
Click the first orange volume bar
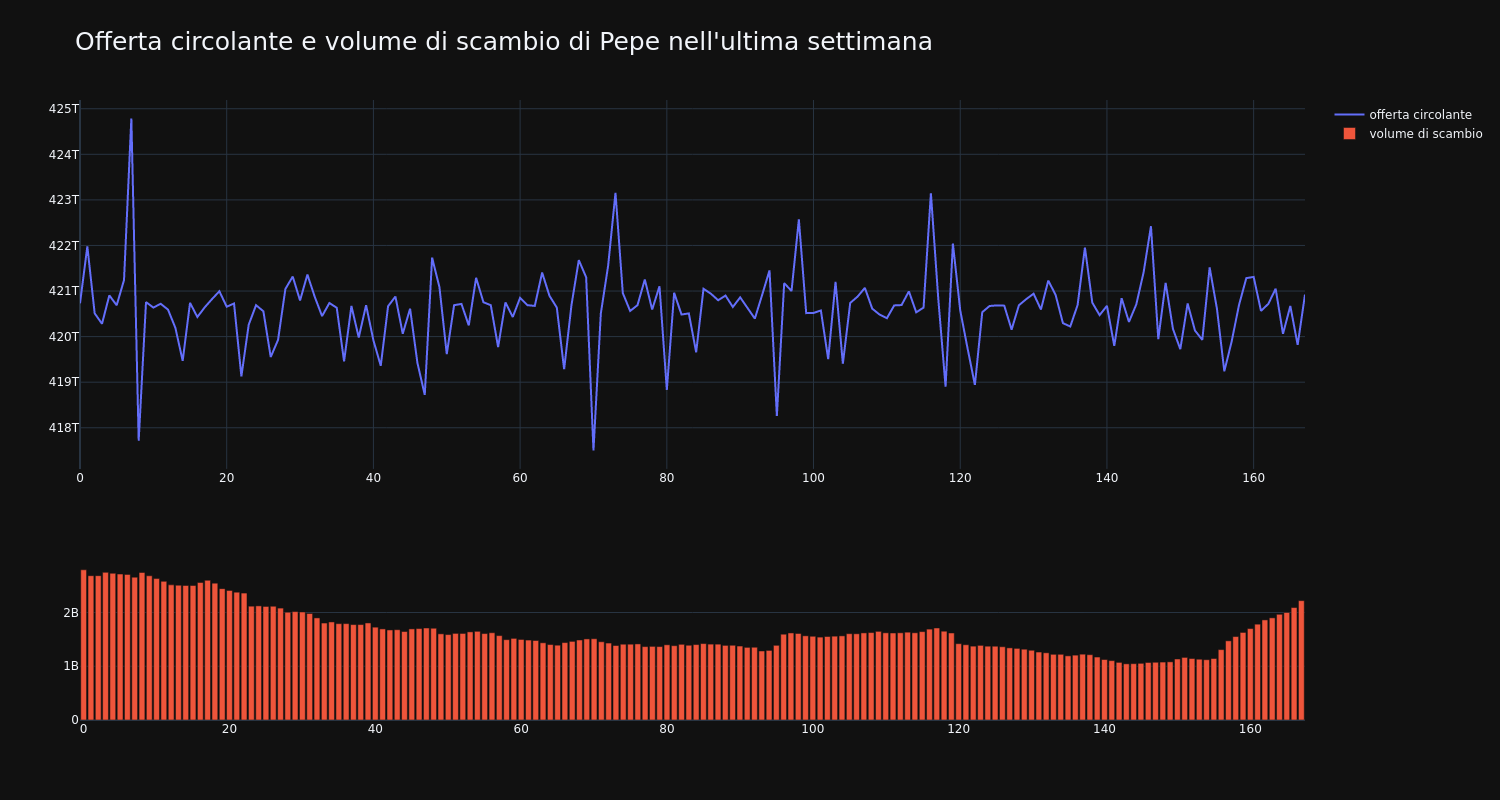(x=83, y=645)
